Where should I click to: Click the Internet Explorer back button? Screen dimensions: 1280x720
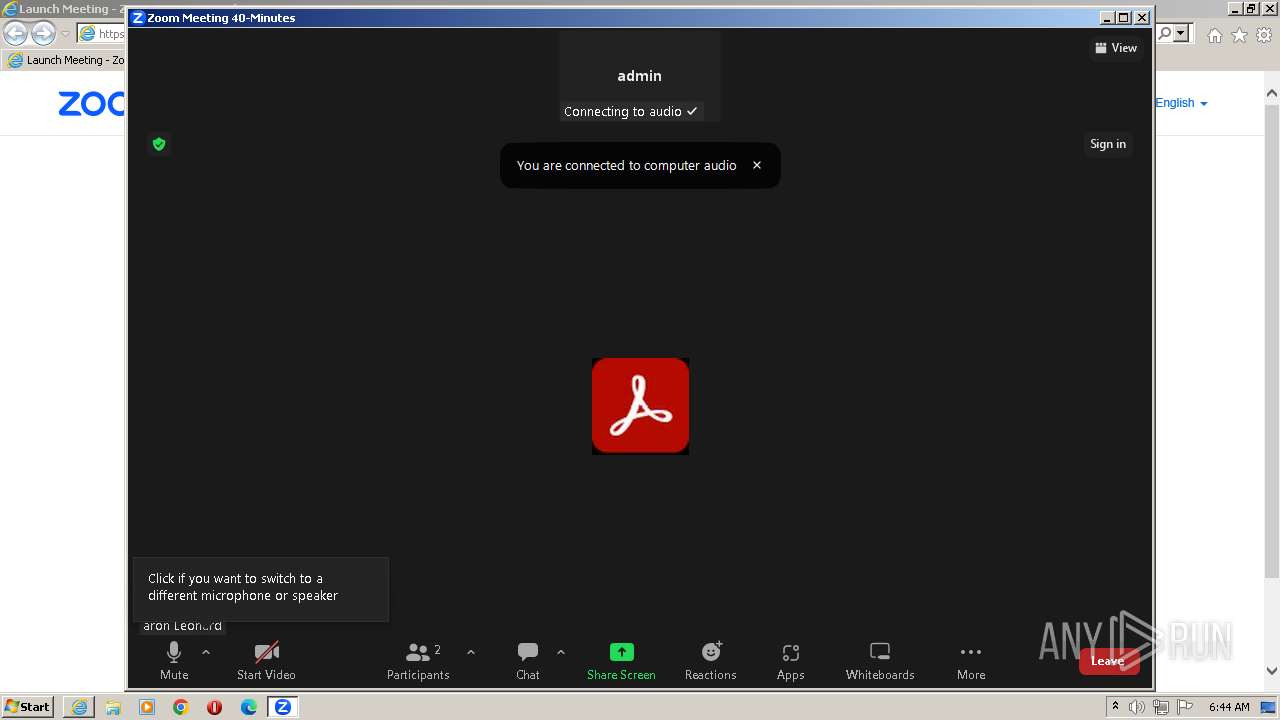coord(16,33)
